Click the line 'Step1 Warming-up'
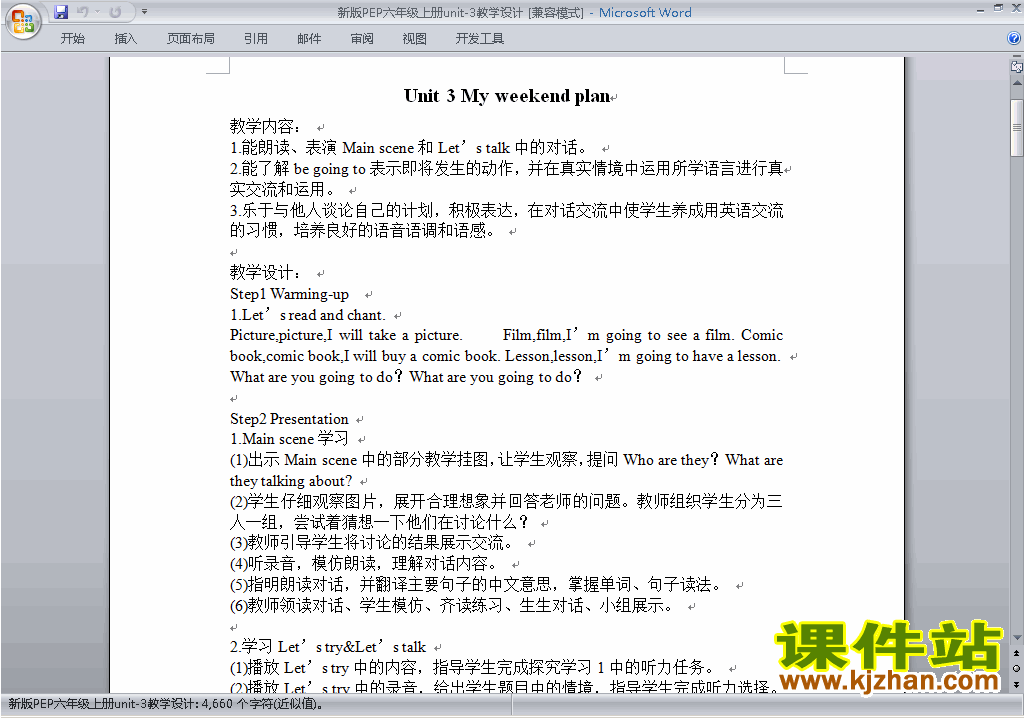The image size is (1024, 718). click(289, 294)
